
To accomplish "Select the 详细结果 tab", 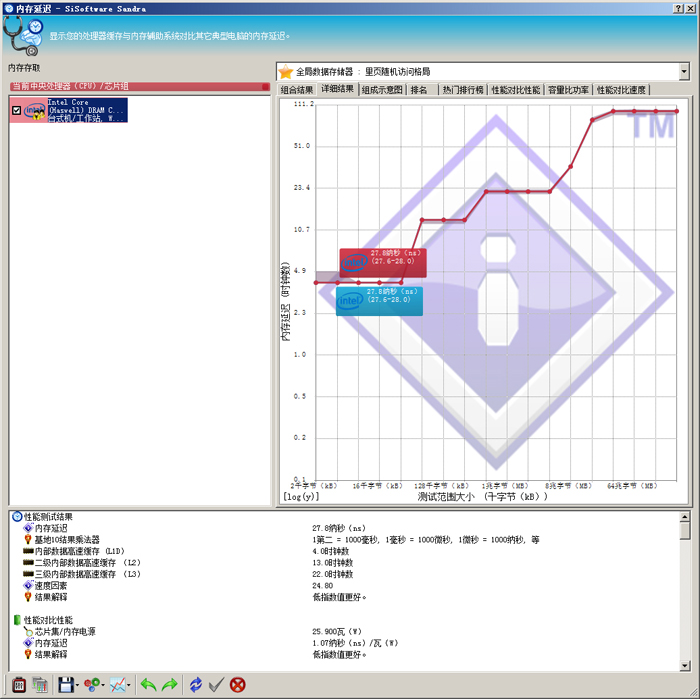I will [338, 89].
